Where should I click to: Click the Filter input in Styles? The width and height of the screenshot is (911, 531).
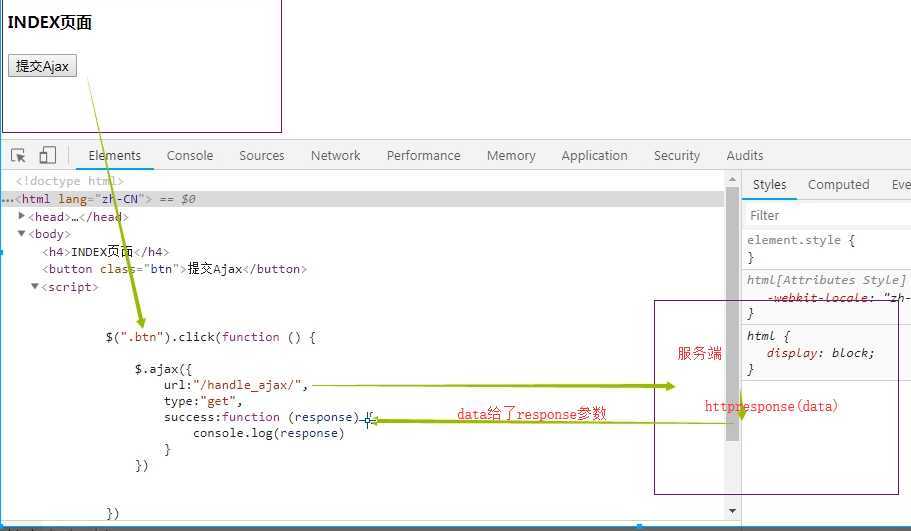click(828, 216)
